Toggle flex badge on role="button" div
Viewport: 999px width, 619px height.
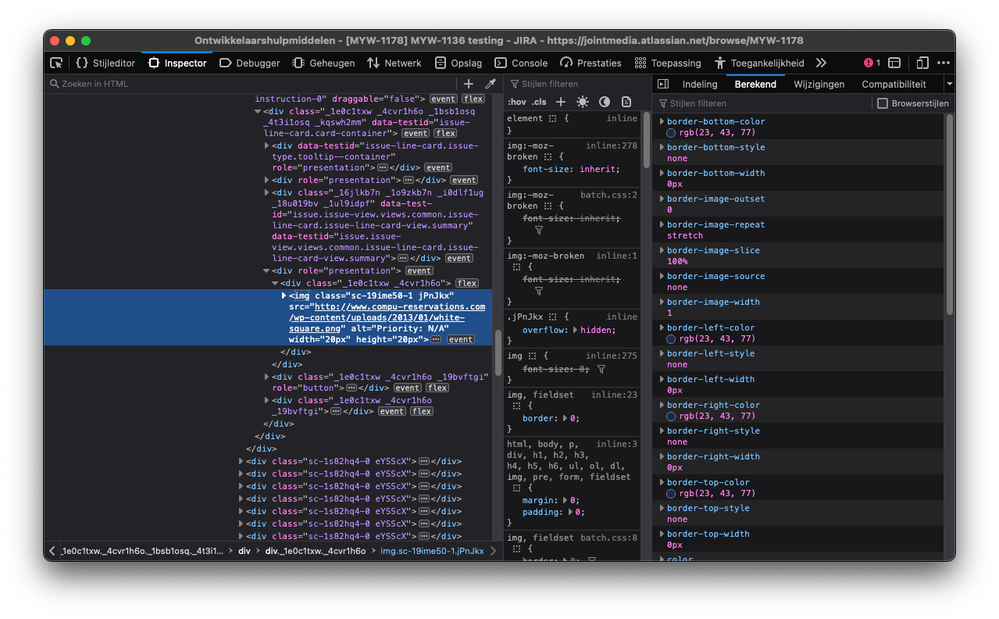(437, 388)
